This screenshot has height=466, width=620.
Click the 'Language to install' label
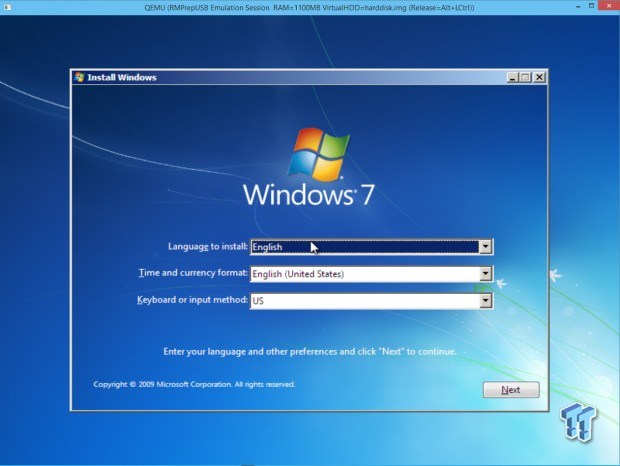tap(208, 247)
